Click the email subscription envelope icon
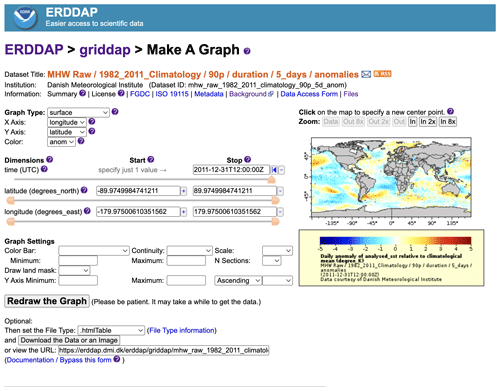This screenshot has width=500, height=391. pos(366,74)
